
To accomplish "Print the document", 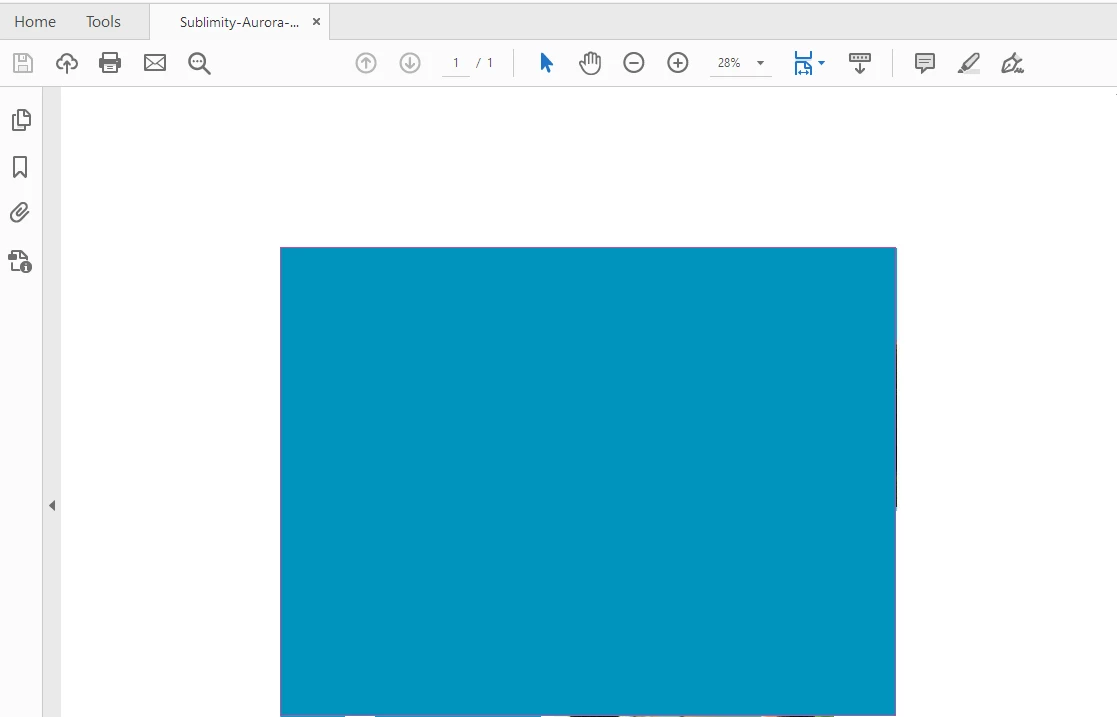I will tap(110, 63).
